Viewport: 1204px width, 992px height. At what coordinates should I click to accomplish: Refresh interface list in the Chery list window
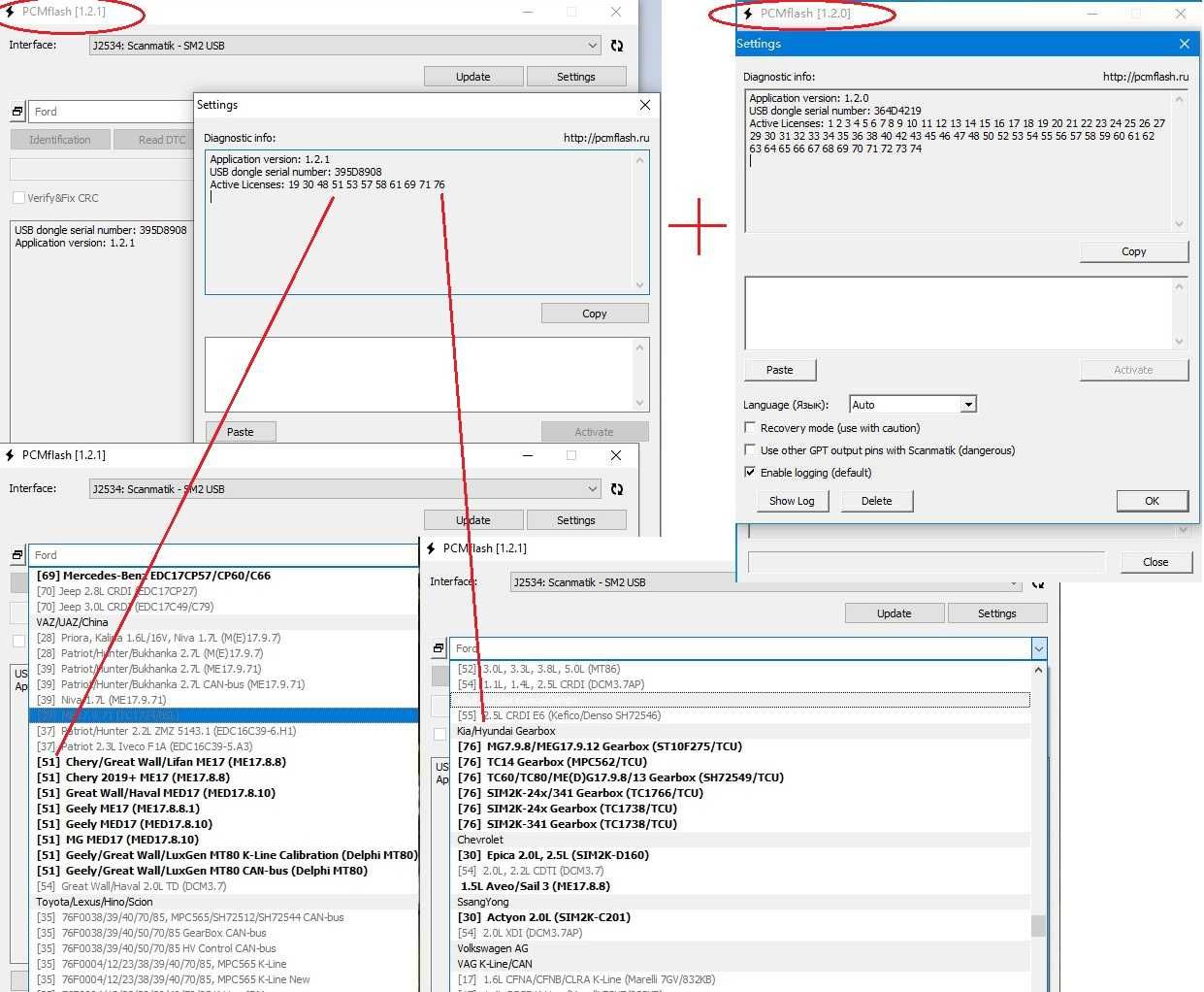tap(616, 489)
